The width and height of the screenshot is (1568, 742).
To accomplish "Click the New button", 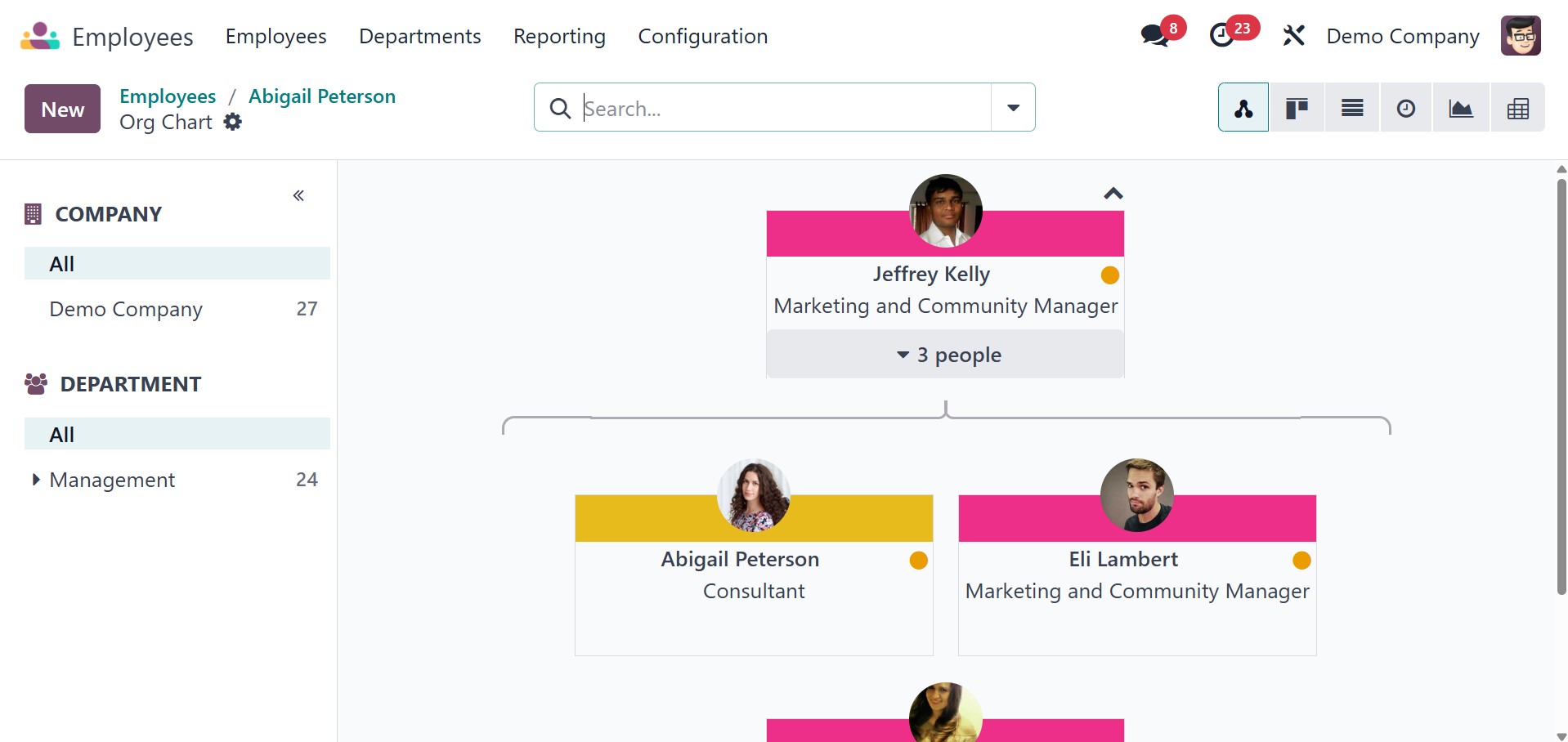I will pos(62,109).
